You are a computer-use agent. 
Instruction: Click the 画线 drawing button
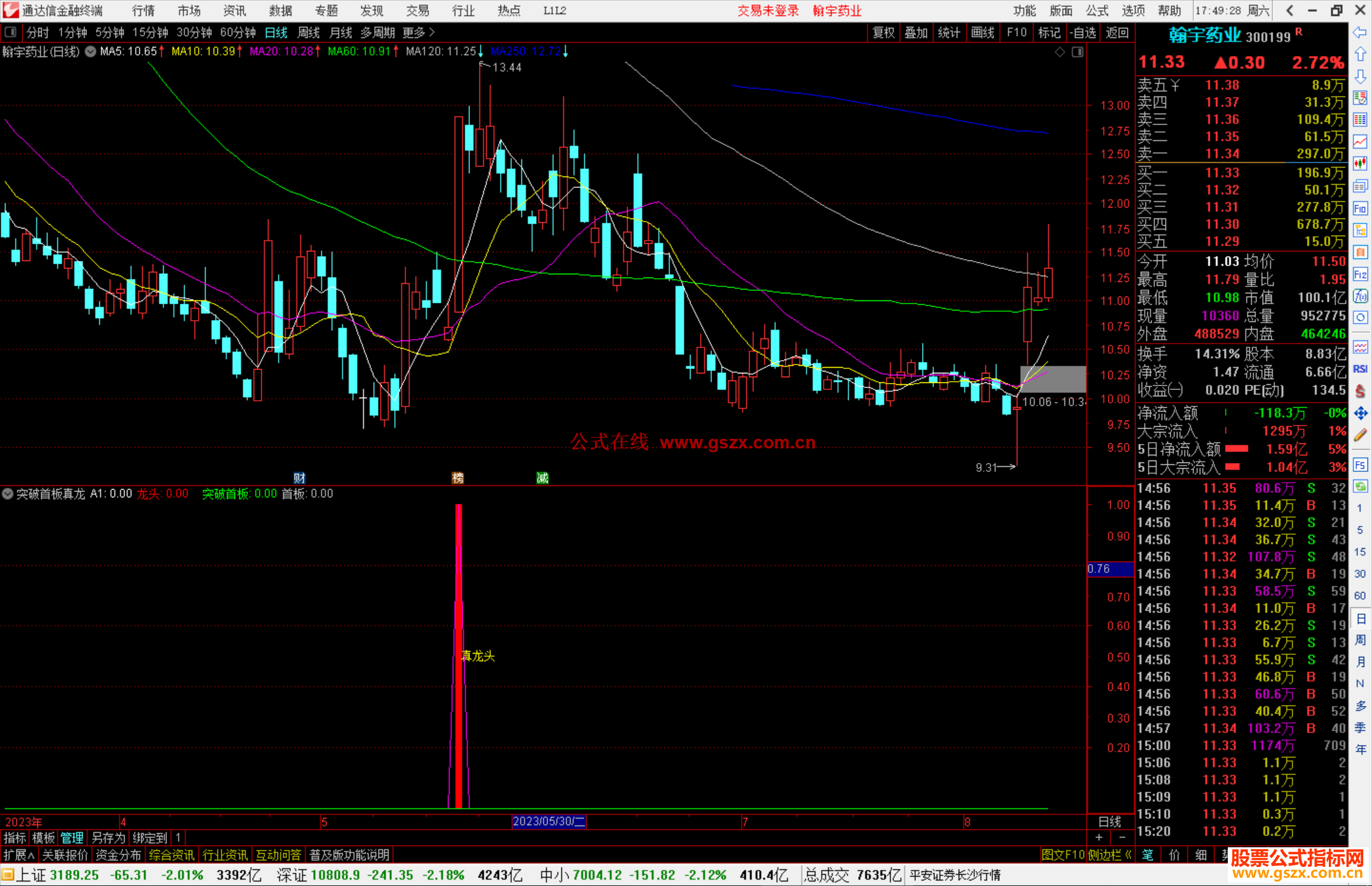coord(983,32)
